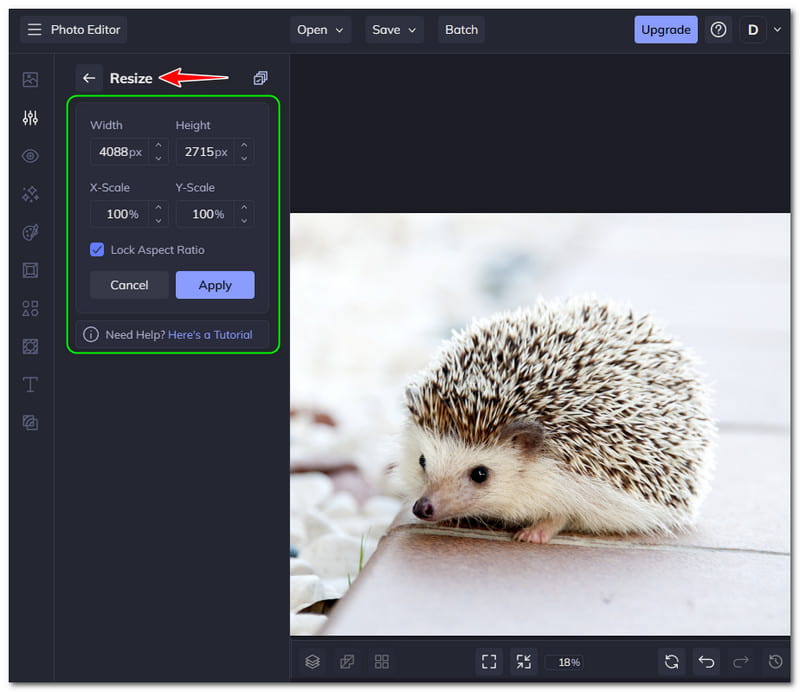Expand the Save dropdown menu
This screenshot has width=800, height=692.
click(x=394, y=30)
